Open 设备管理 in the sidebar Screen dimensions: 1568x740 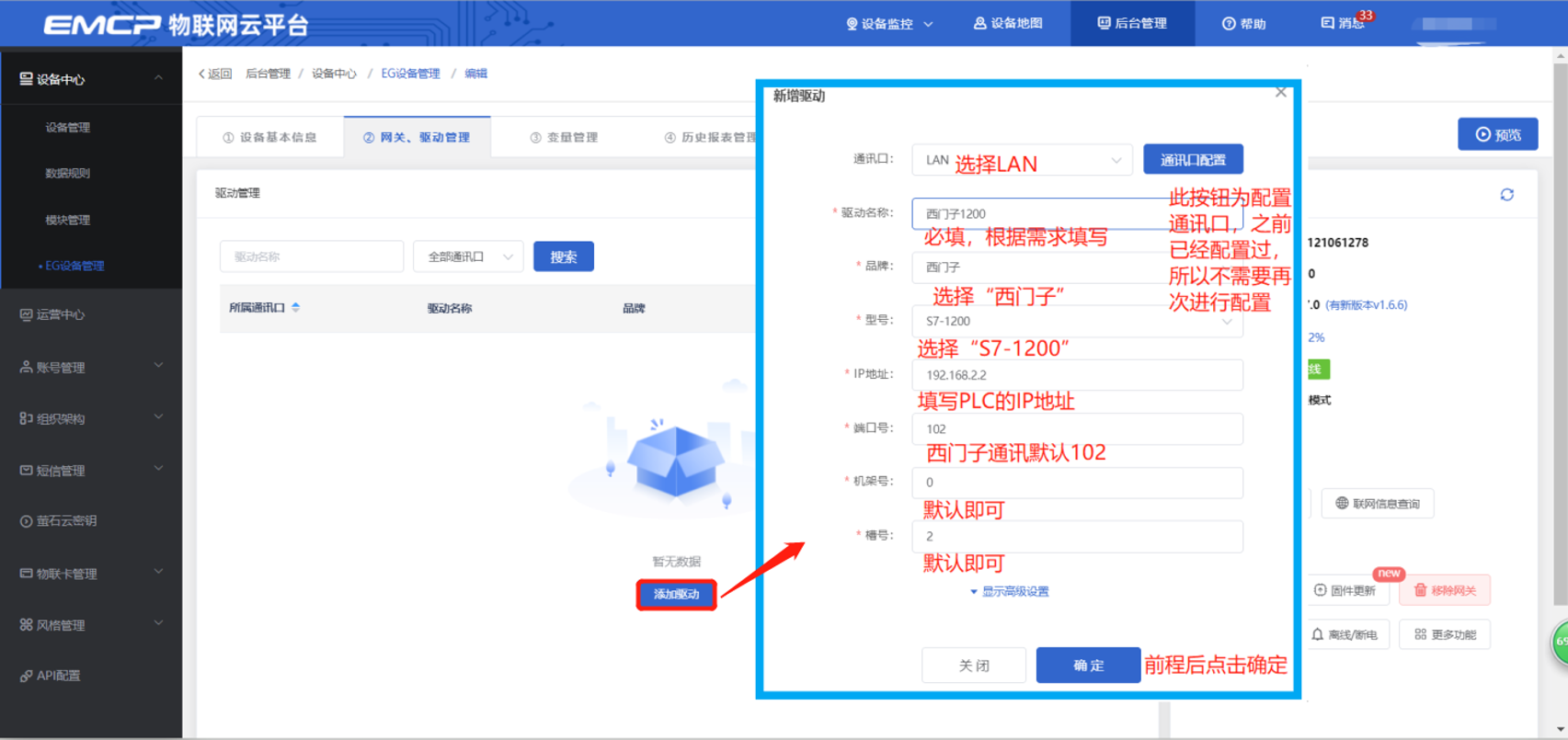click(68, 128)
